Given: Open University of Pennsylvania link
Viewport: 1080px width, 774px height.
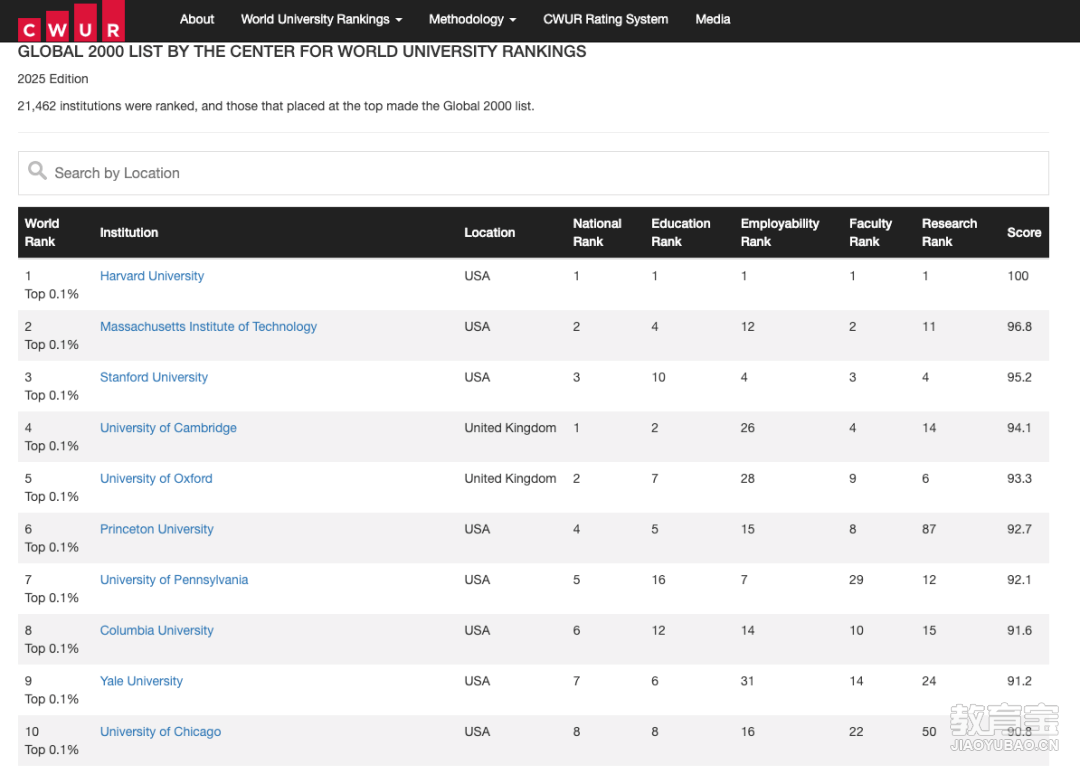Looking at the screenshot, I should (174, 580).
